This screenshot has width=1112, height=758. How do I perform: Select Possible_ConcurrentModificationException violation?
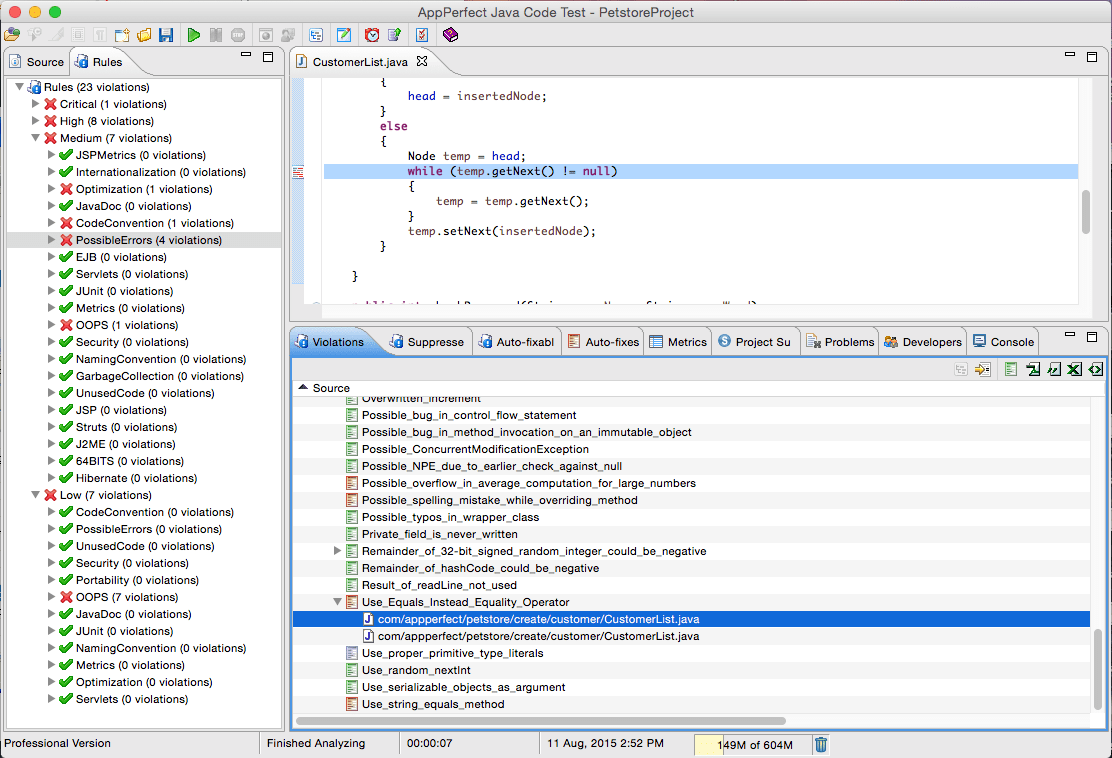[x=475, y=449]
